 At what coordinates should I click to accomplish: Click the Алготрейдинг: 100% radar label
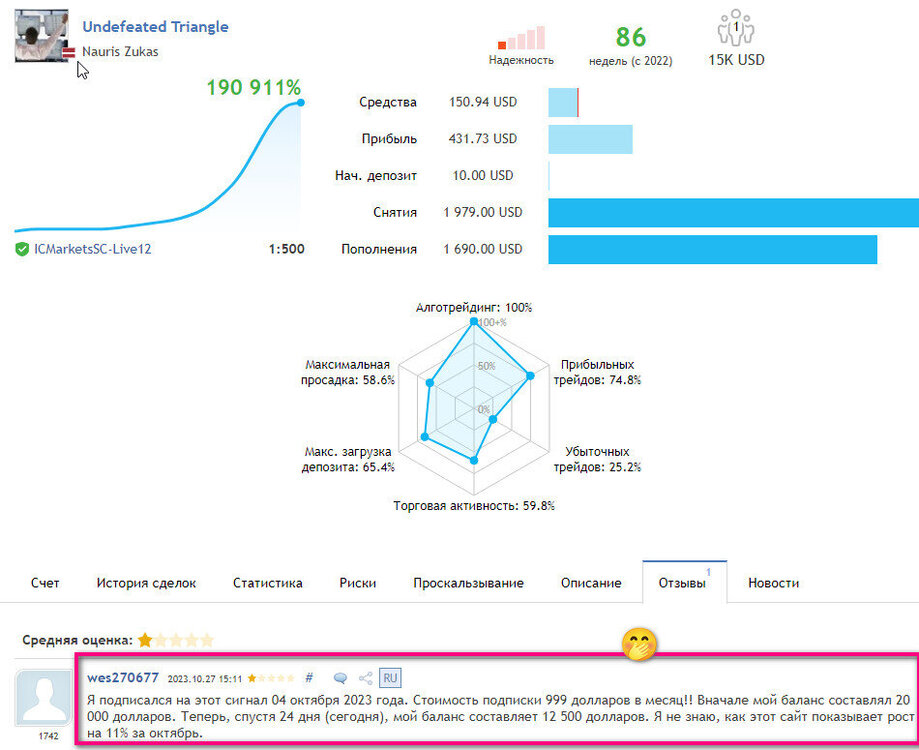coord(474,308)
